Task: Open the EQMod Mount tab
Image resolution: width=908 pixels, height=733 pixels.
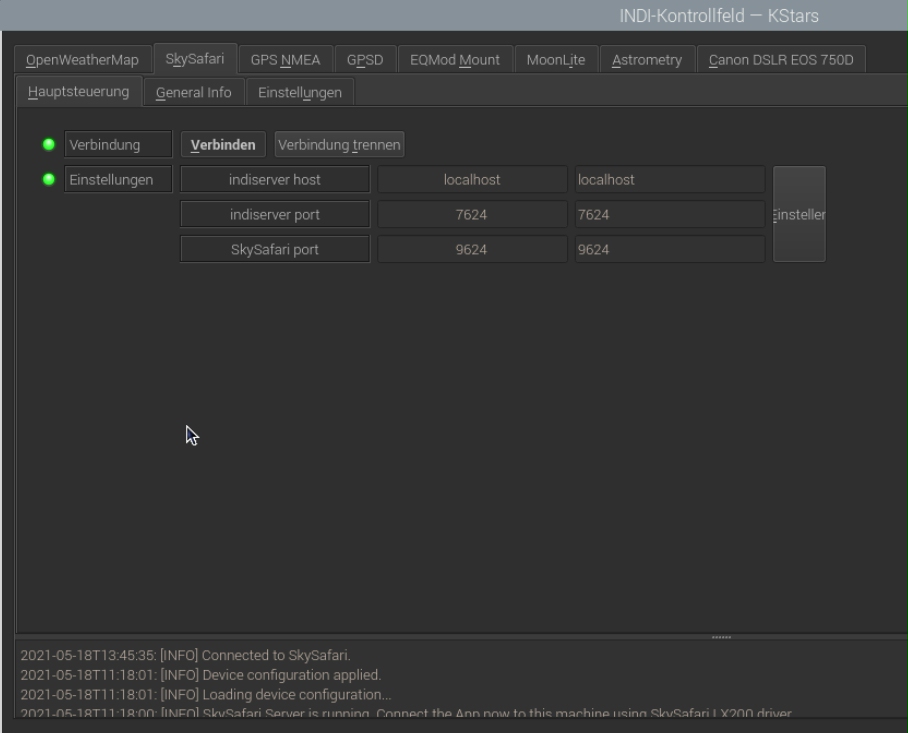Action: 455,60
